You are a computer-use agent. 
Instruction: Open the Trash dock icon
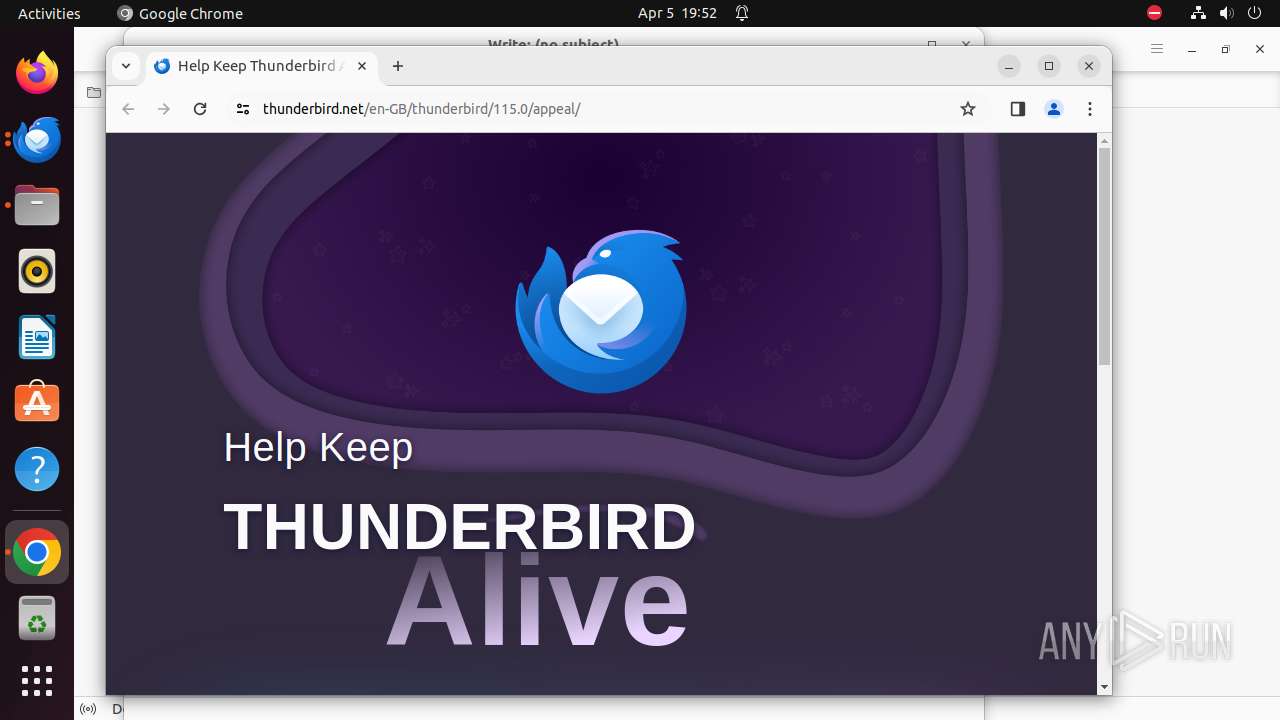tap(37, 618)
